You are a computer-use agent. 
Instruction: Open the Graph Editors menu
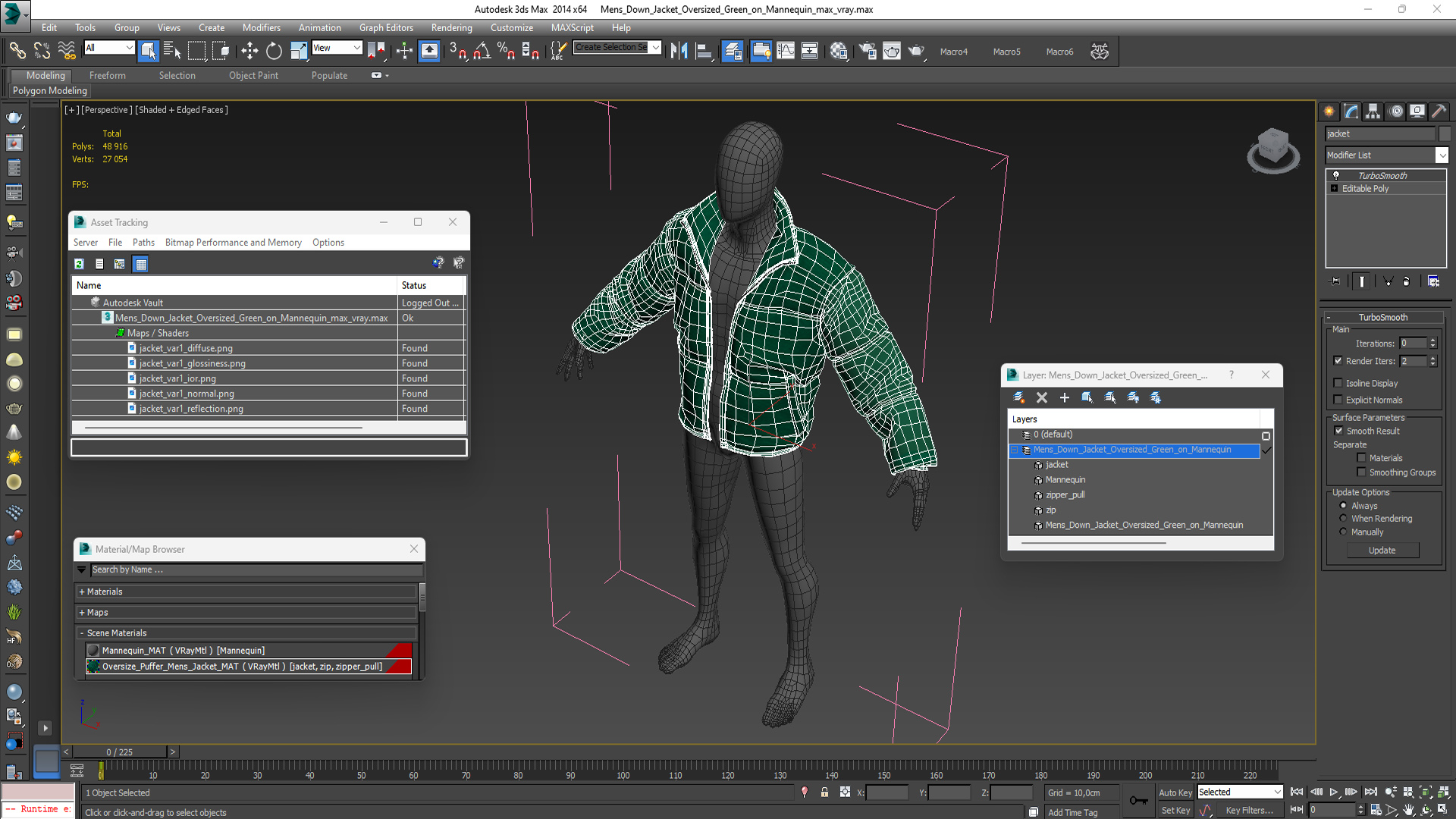coord(386,27)
